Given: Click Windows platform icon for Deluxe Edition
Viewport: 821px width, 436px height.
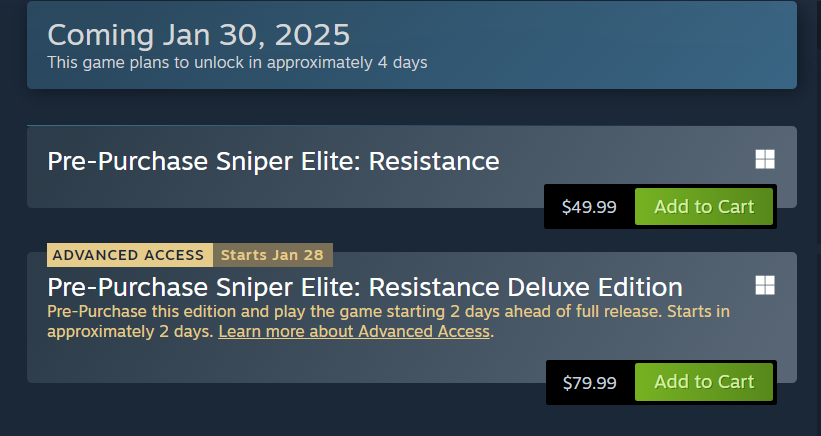Looking at the screenshot, I should click(x=765, y=286).
